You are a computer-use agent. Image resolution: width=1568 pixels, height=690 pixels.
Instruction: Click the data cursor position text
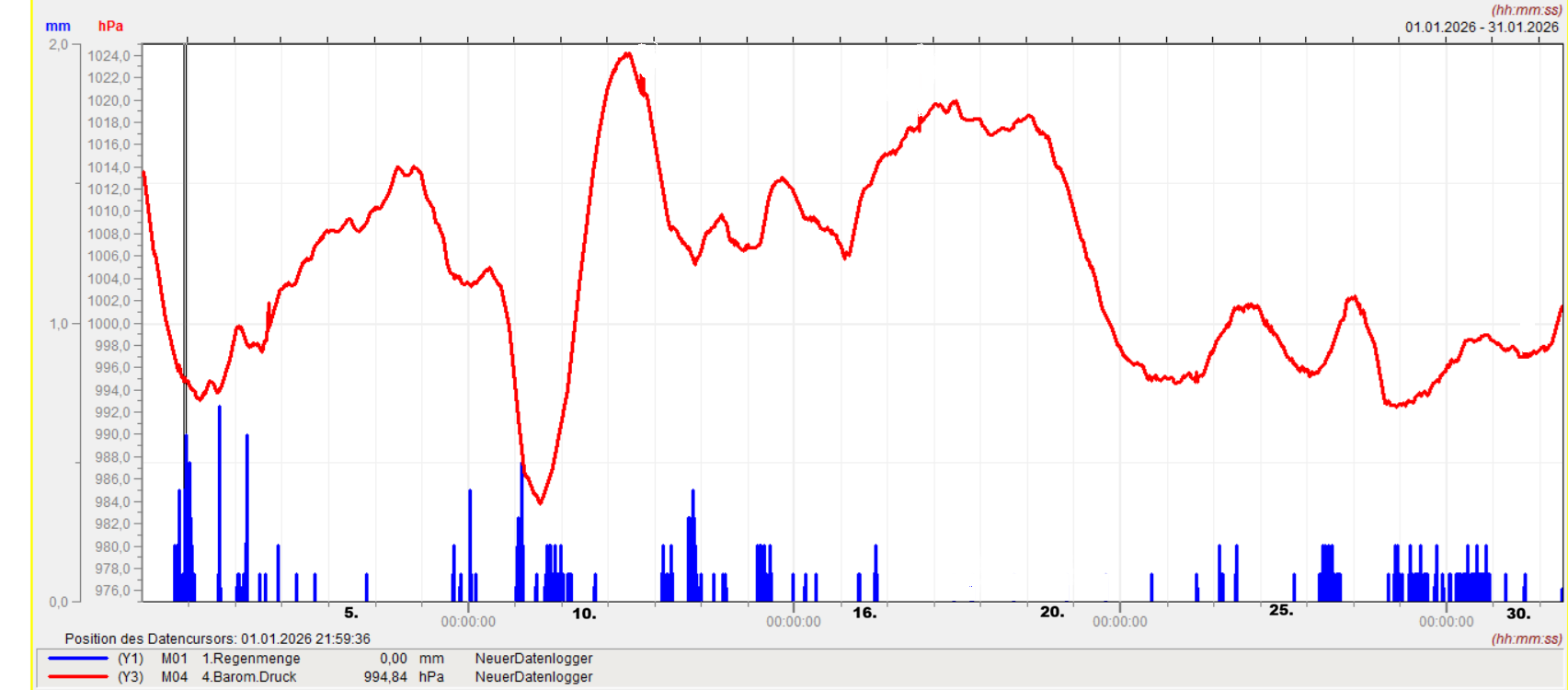[x=217, y=638]
